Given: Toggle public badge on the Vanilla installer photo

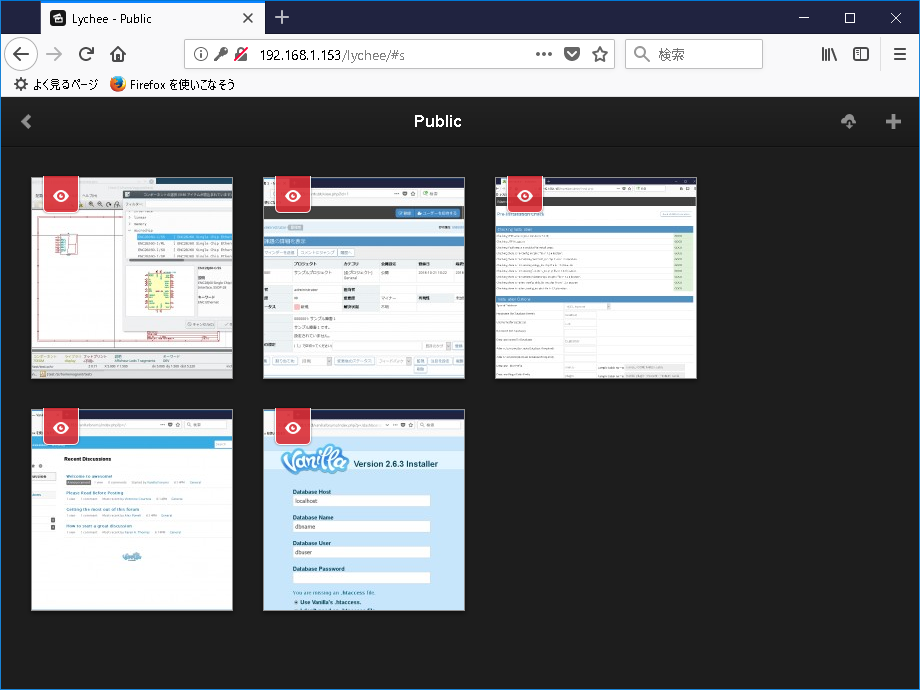Looking at the screenshot, I should (292, 426).
